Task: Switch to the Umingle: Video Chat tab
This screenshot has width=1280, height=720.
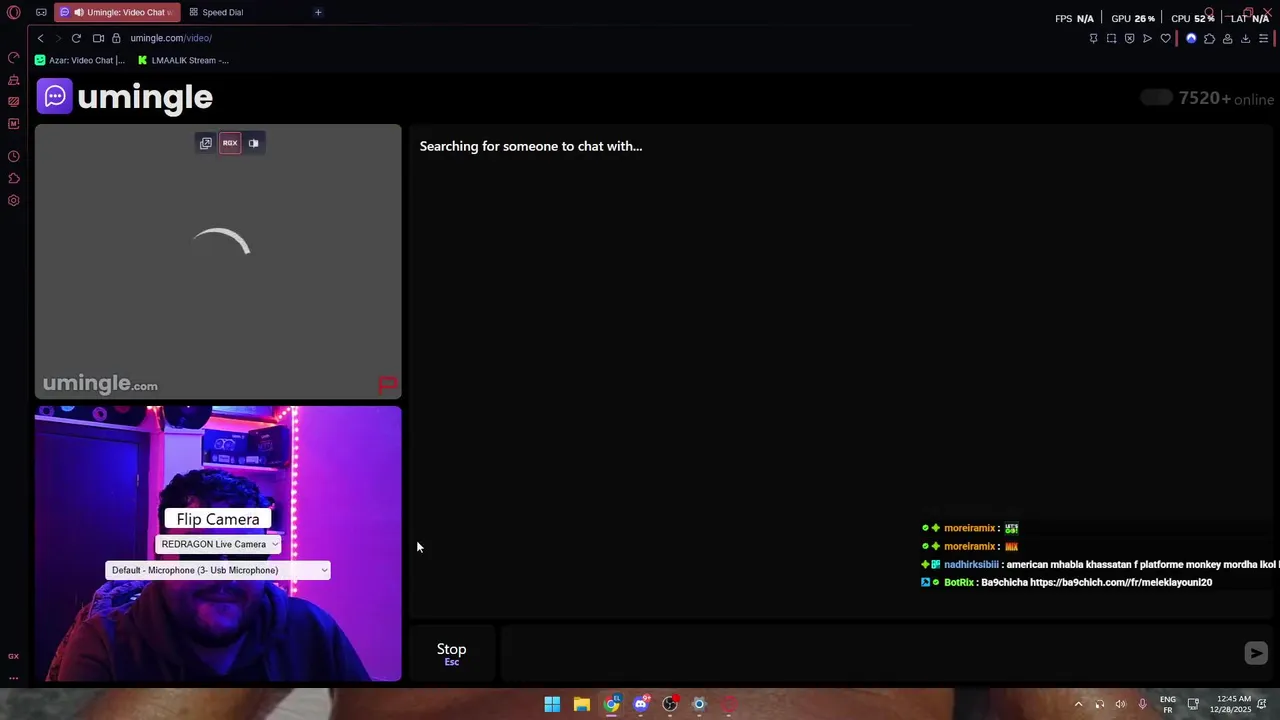Action: 117,12
